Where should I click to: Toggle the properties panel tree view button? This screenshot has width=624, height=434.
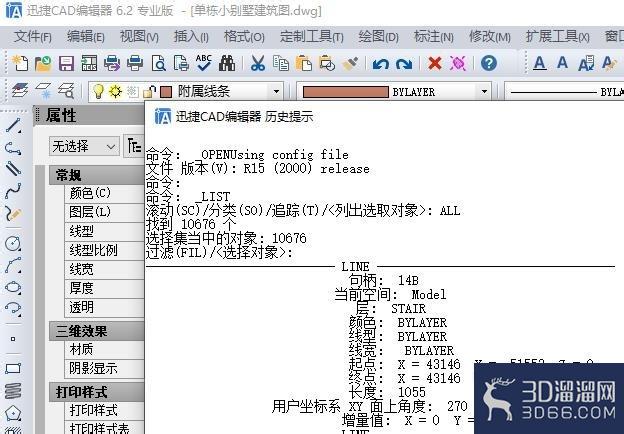pos(135,147)
